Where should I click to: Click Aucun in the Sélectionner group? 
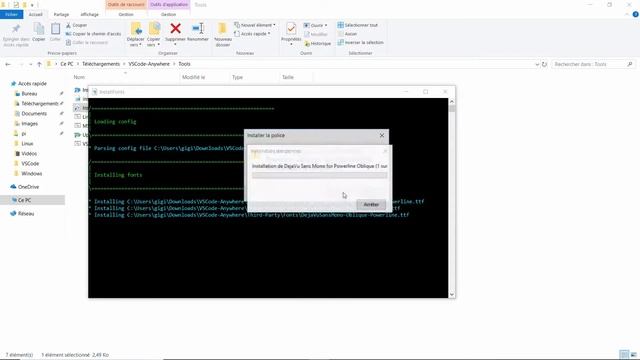347,34
